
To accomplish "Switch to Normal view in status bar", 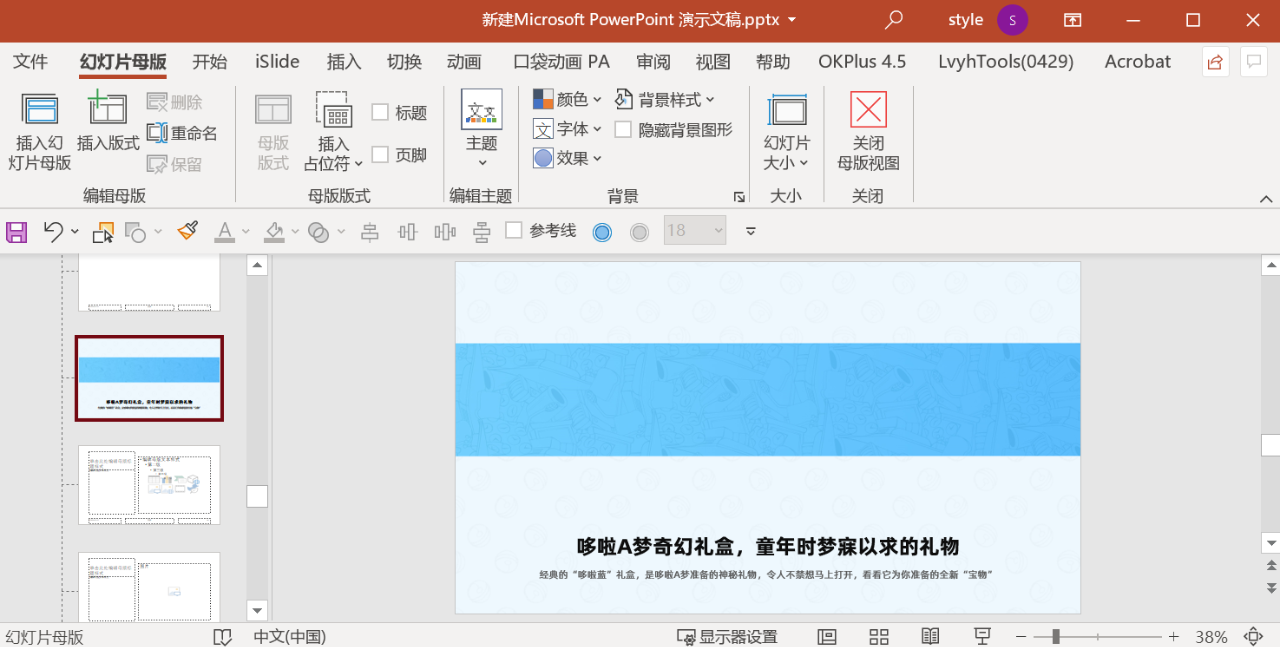I will point(827,637).
